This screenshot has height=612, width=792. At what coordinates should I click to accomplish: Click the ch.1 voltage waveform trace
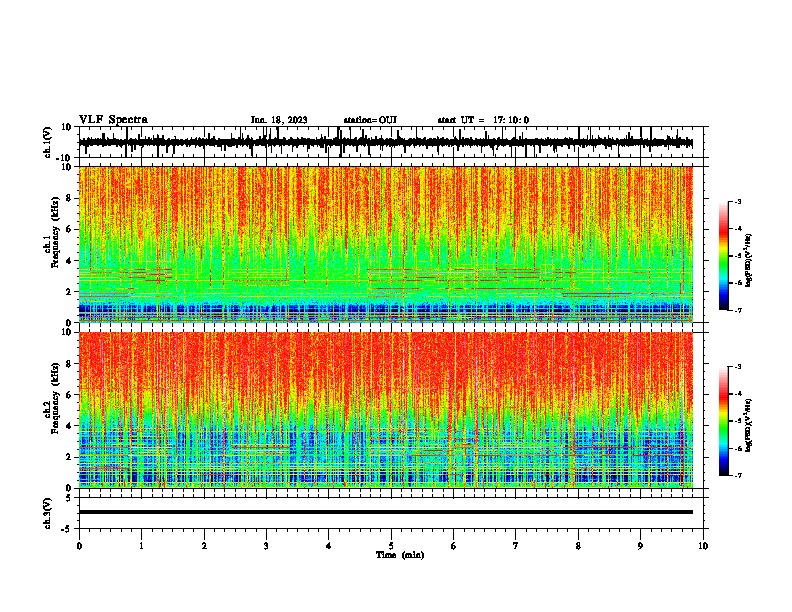click(x=386, y=142)
